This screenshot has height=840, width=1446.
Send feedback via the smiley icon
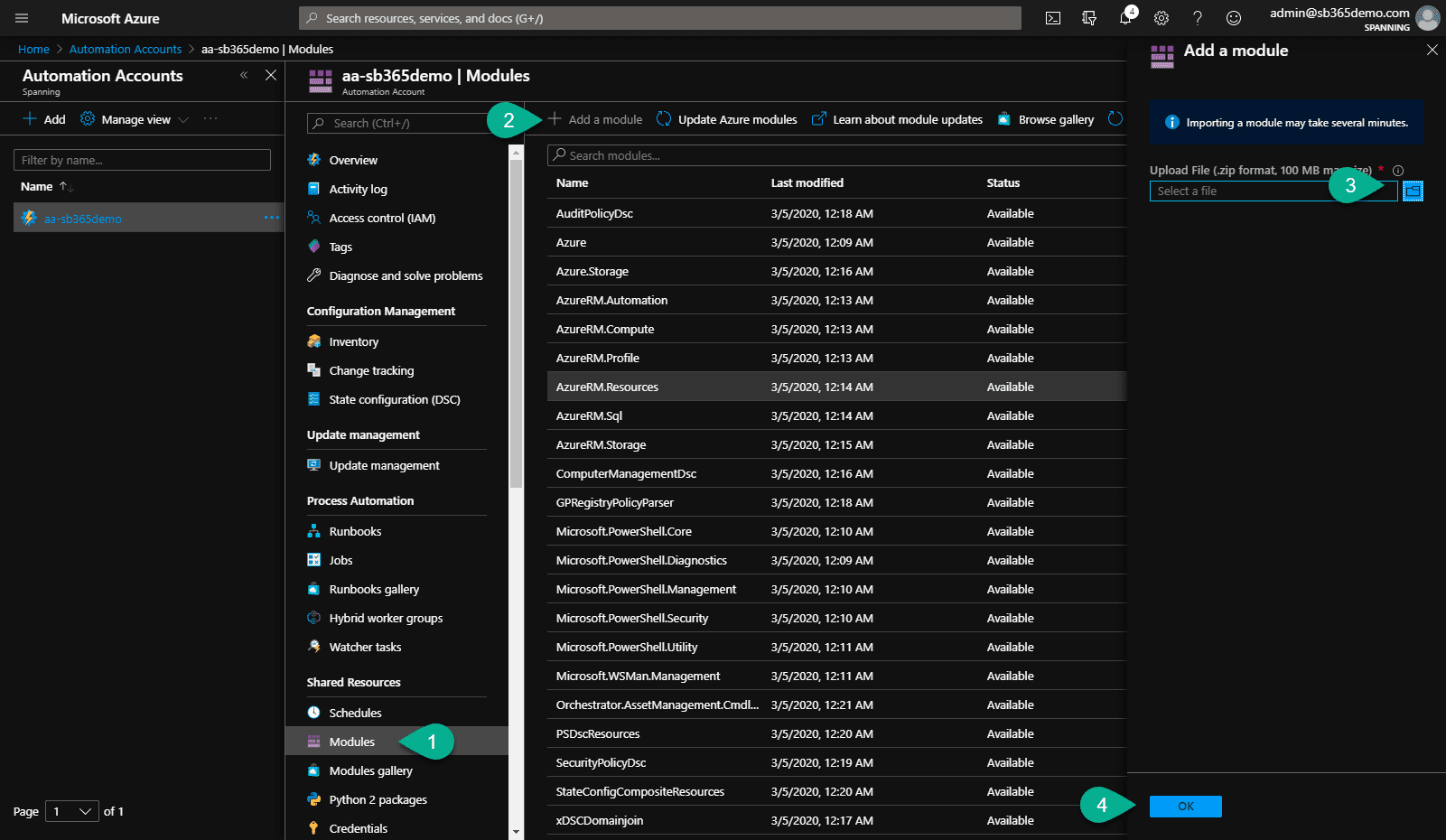[x=1233, y=17]
